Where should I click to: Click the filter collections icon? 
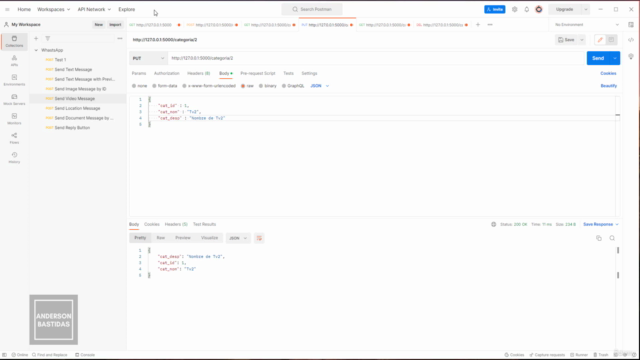tap(48, 38)
